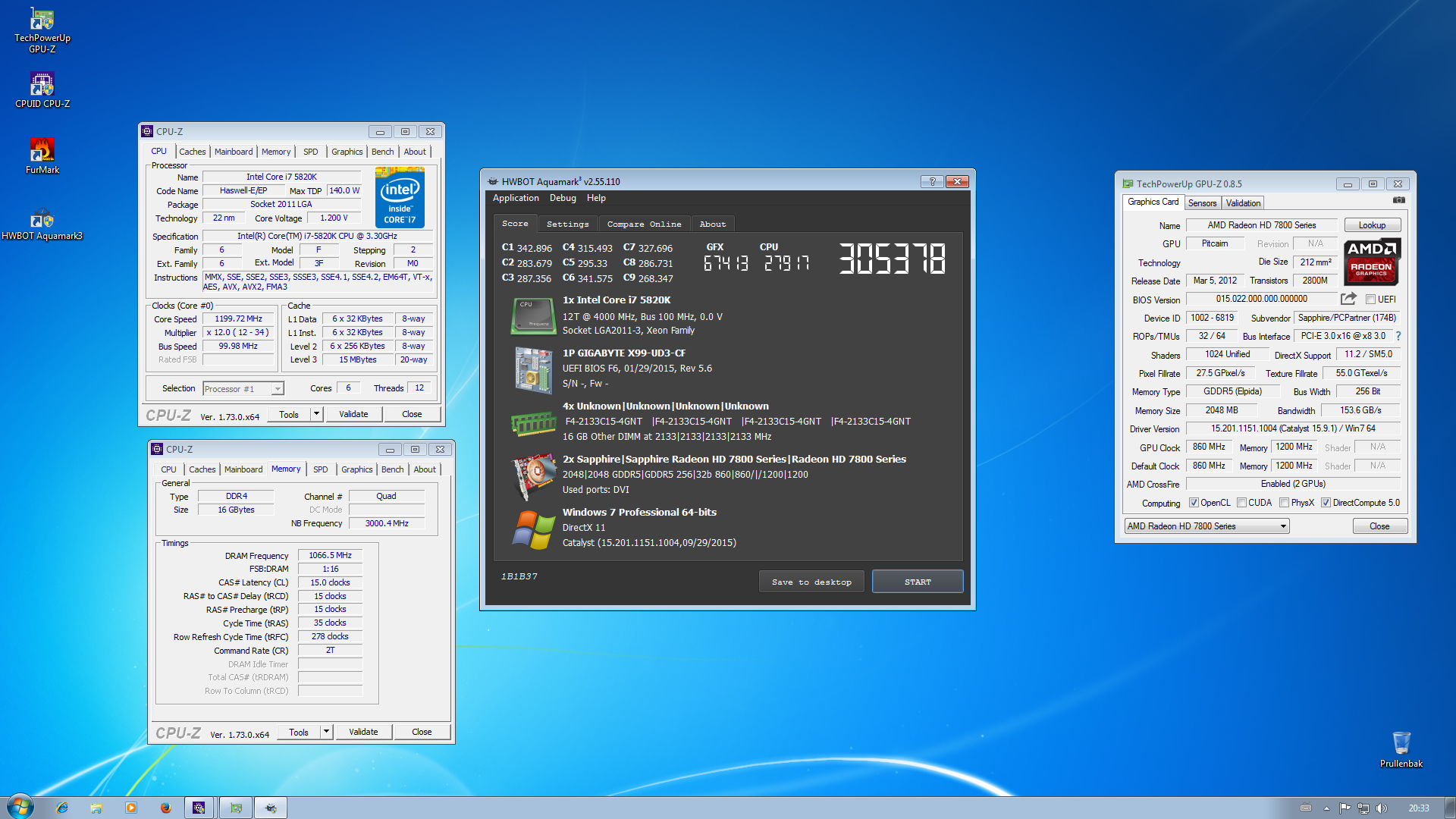Open SPD tab in lower CPU-Z window
The image size is (1456, 819).
tap(321, 469)
